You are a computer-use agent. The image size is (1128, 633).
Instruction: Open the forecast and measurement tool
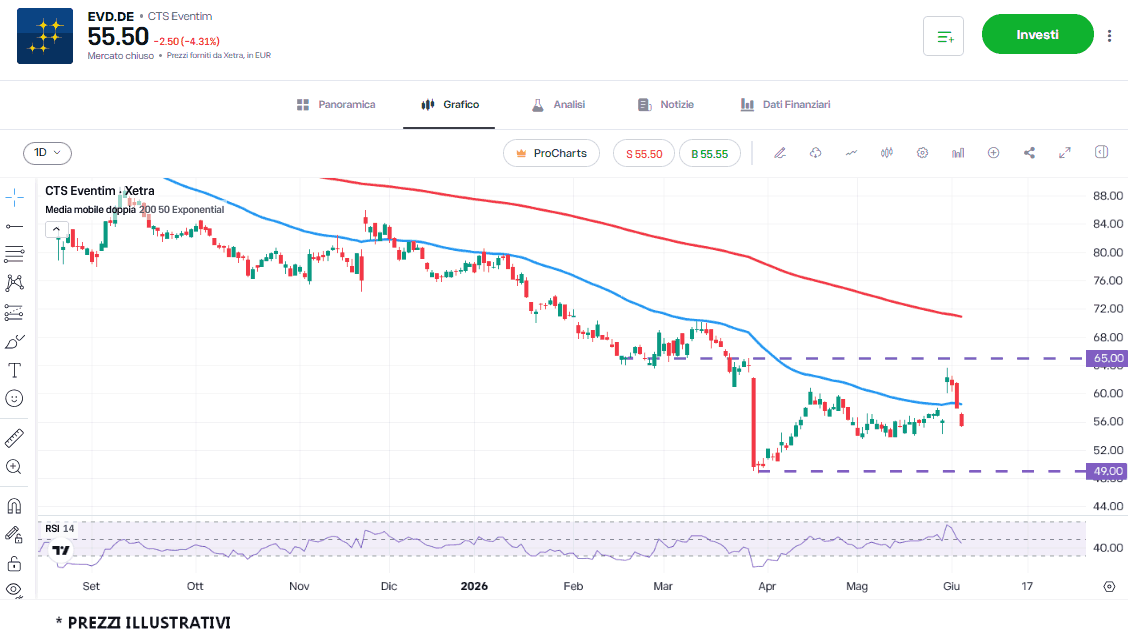(14, 312)
